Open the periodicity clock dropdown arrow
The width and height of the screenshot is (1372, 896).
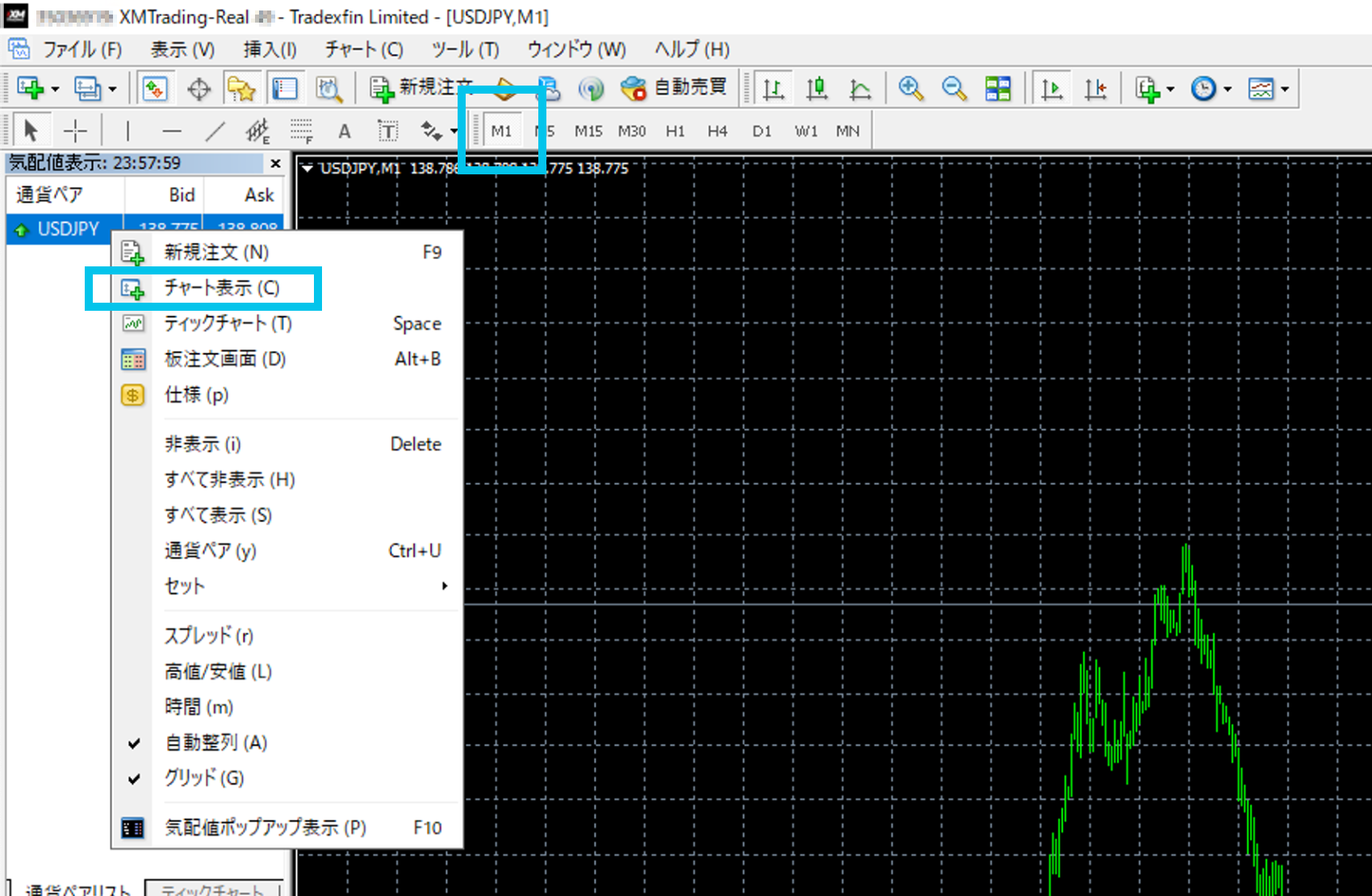(x=1228, y=89)
